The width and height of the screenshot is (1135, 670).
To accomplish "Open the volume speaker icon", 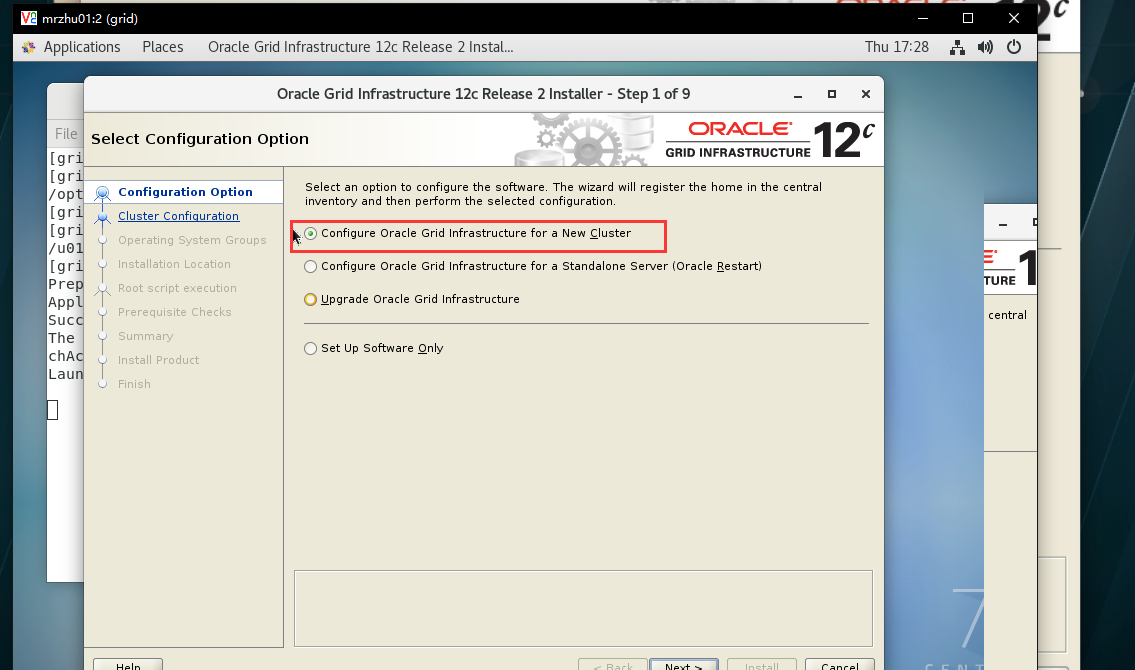I will coord(985,47).
